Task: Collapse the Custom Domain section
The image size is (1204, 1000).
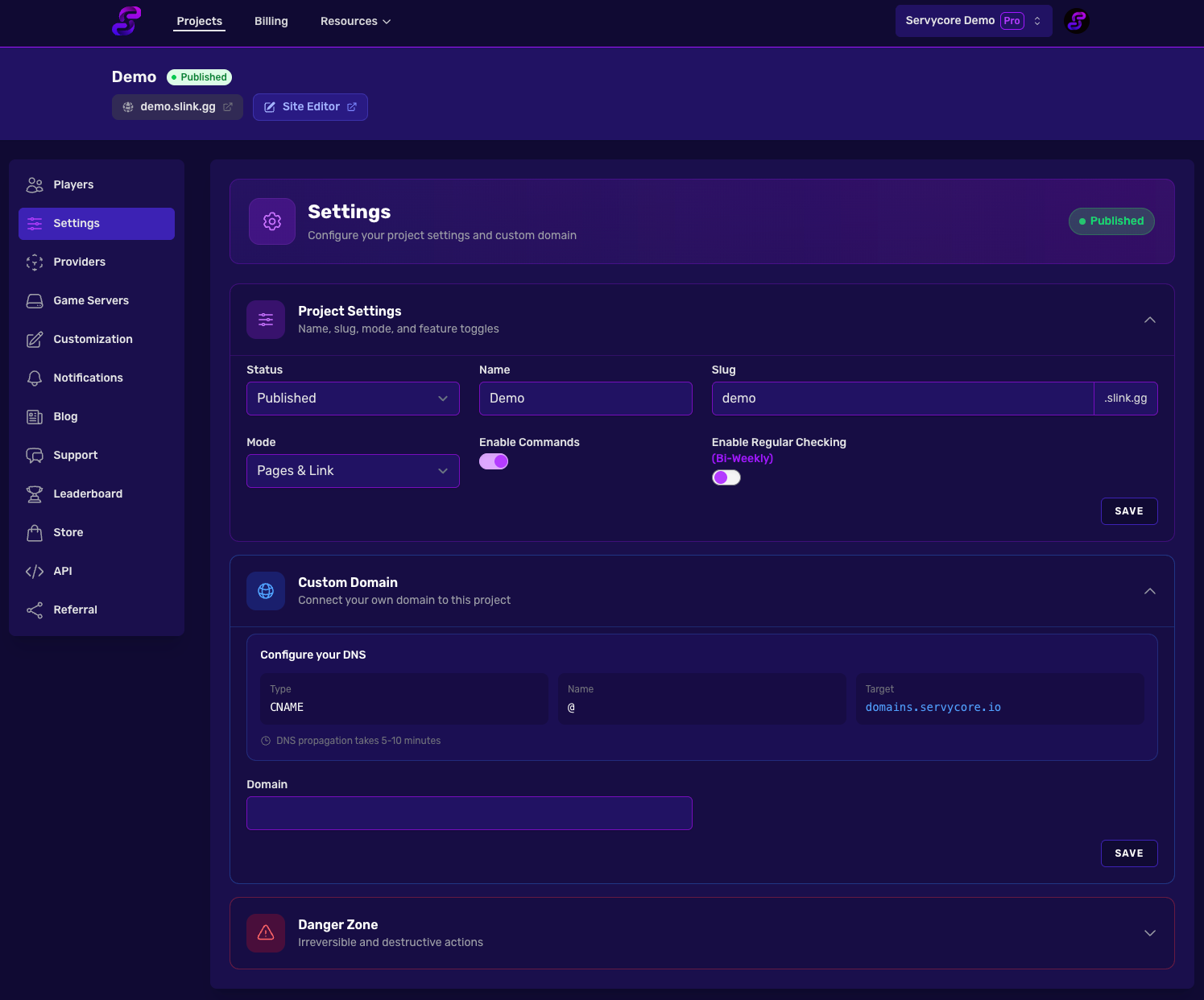Action: click(1149, 590)
